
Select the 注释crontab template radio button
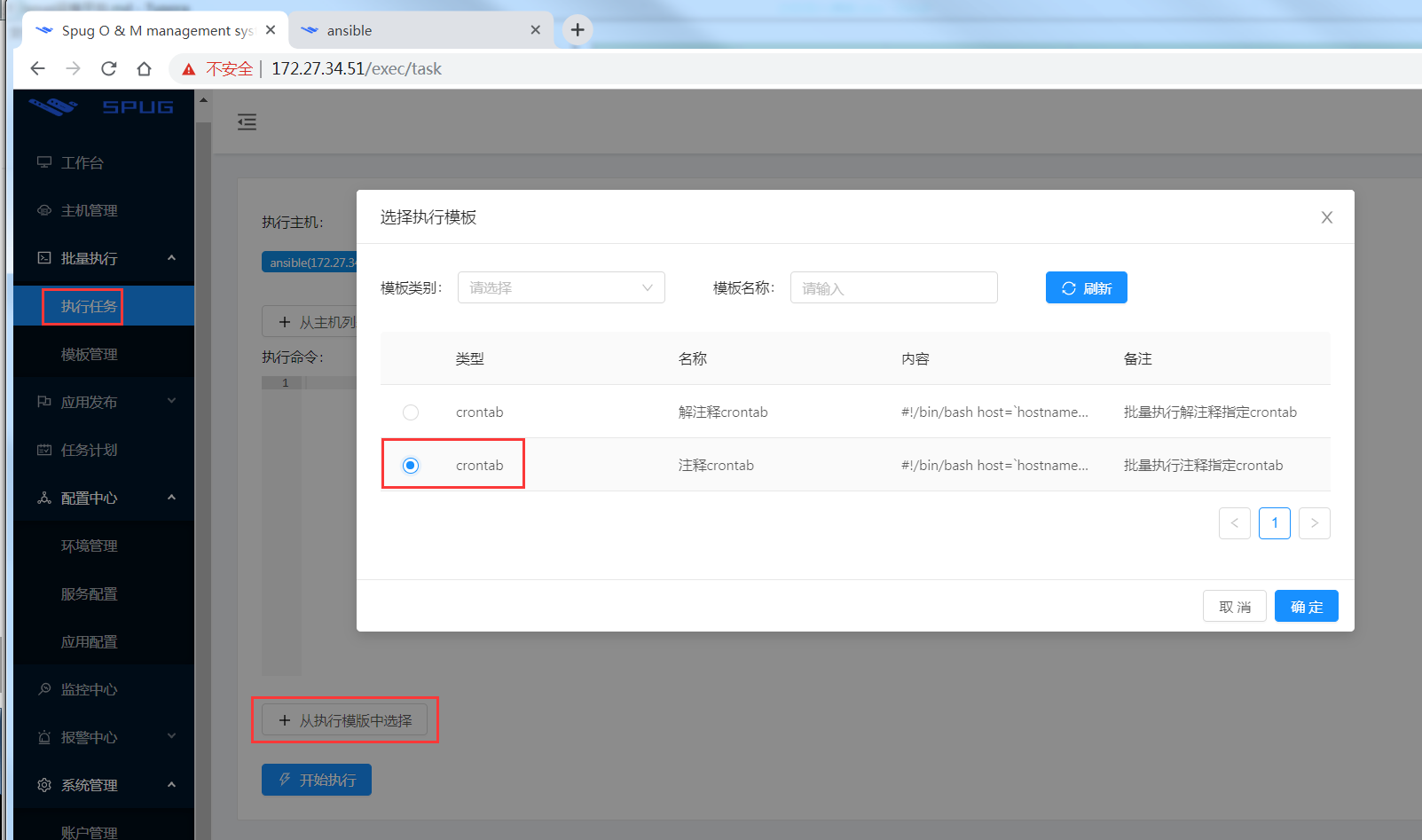tap(411, 466)
